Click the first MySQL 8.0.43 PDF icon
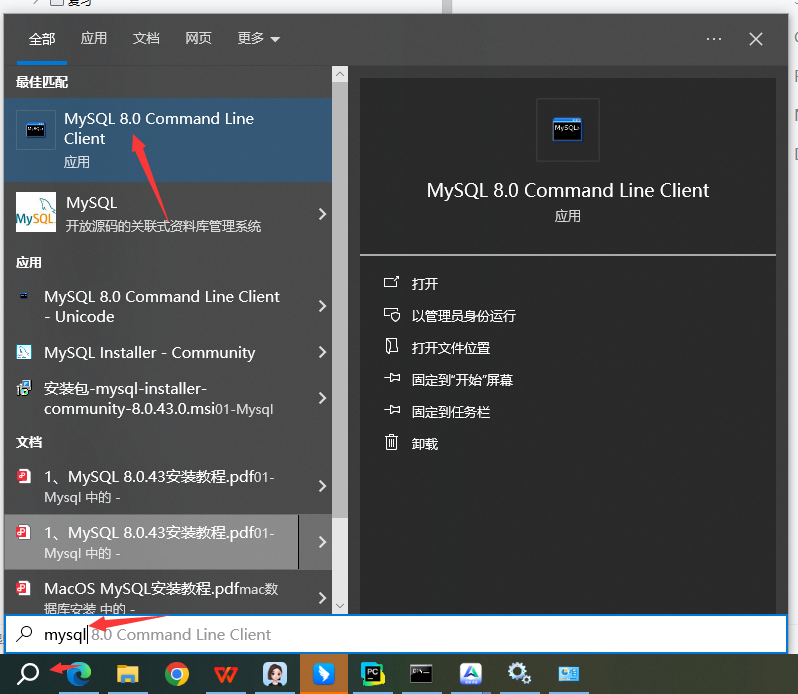This screenshot has width=798, height=694. 24,476
